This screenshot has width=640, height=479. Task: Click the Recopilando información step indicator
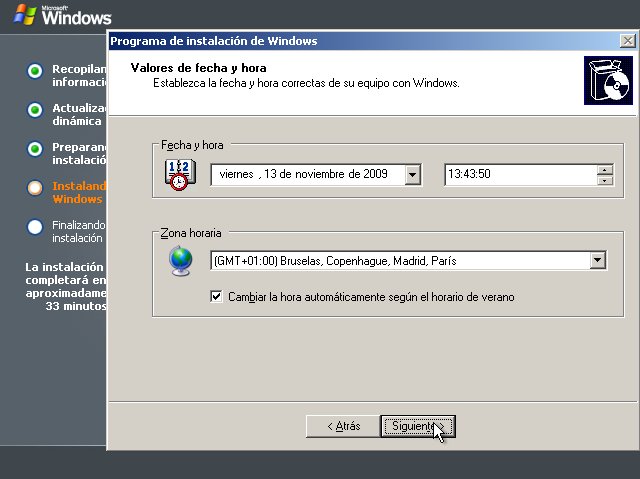click(x=35, y=71)
